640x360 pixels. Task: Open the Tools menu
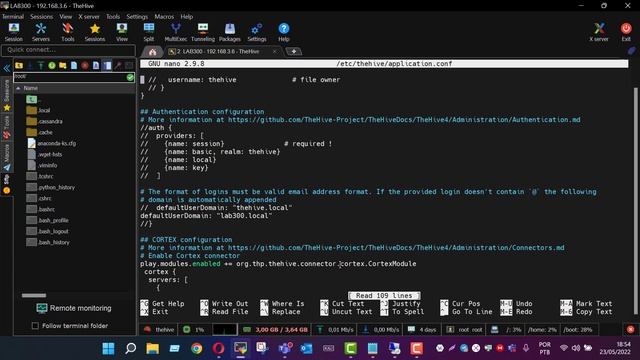click(113, 17)
